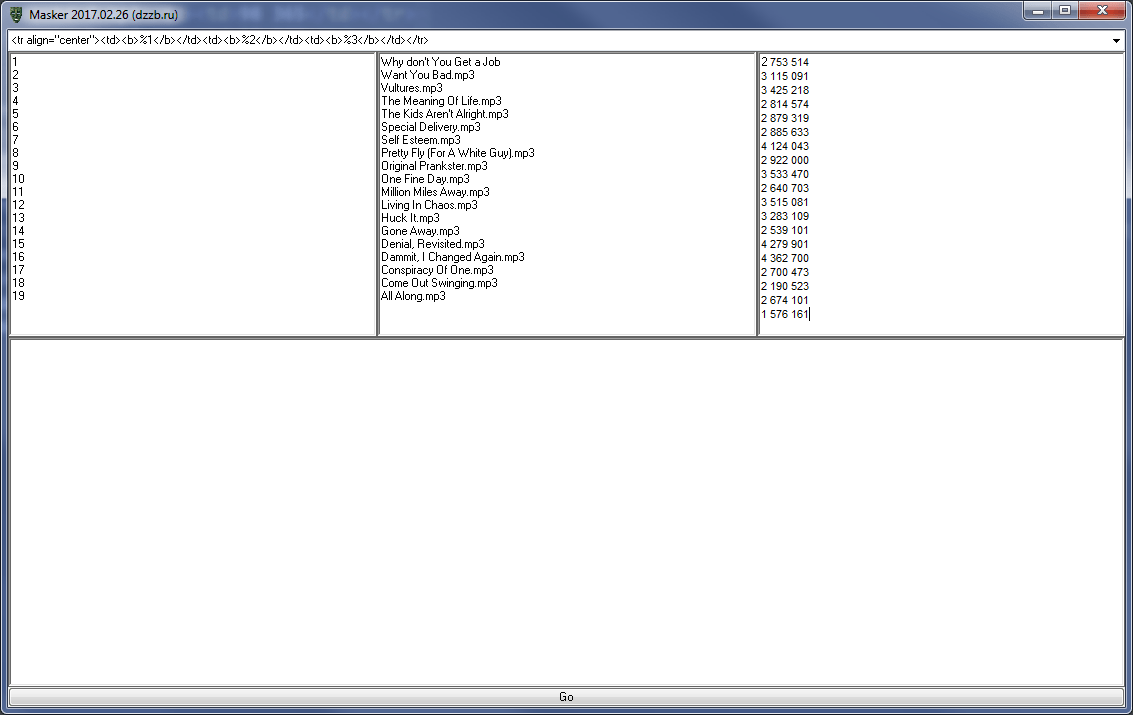Select the 4 362 700 size line

click(785, 258)
